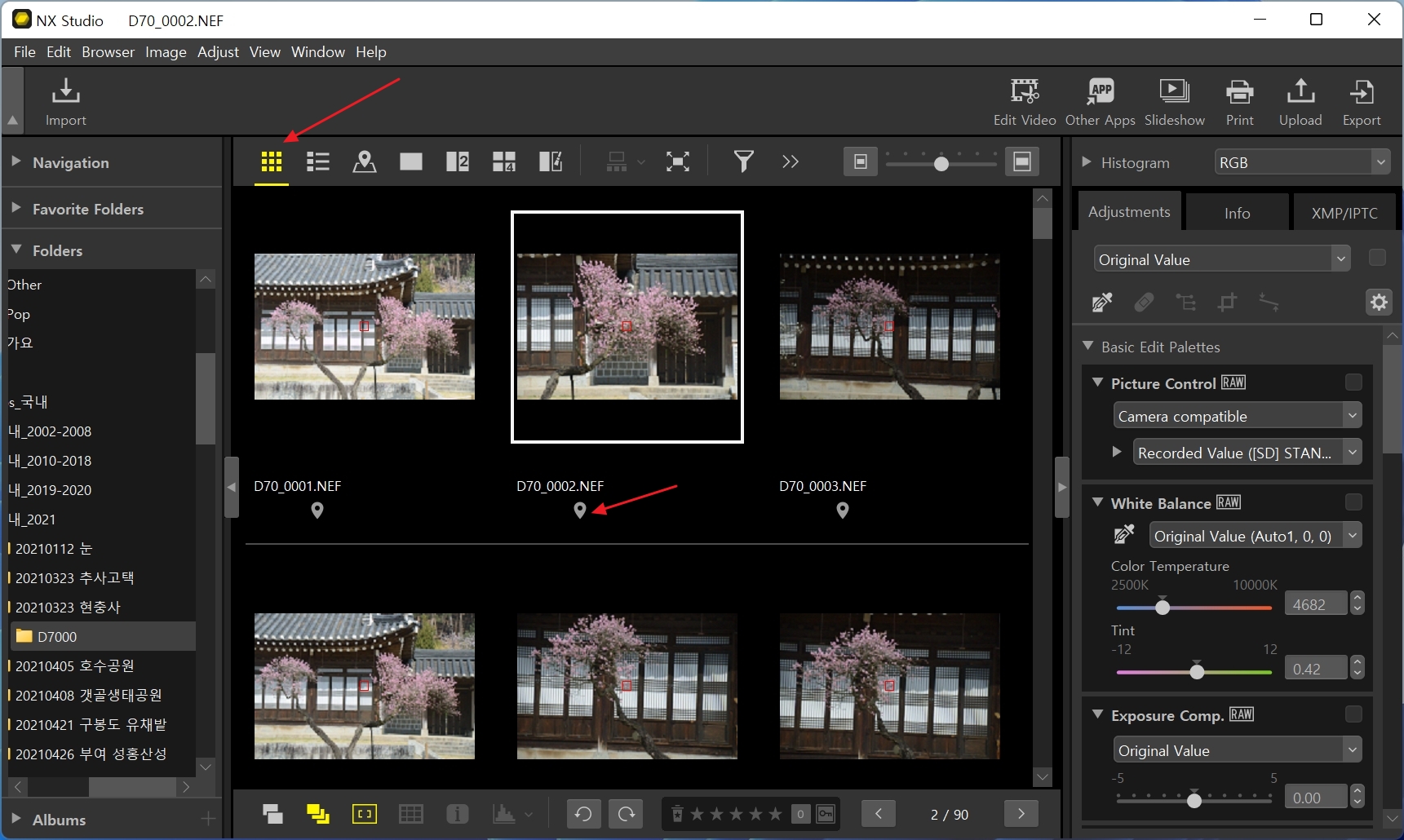1404x840 pixels.
Task: Switch to thumbnail grid view
Action: [272, 161]
